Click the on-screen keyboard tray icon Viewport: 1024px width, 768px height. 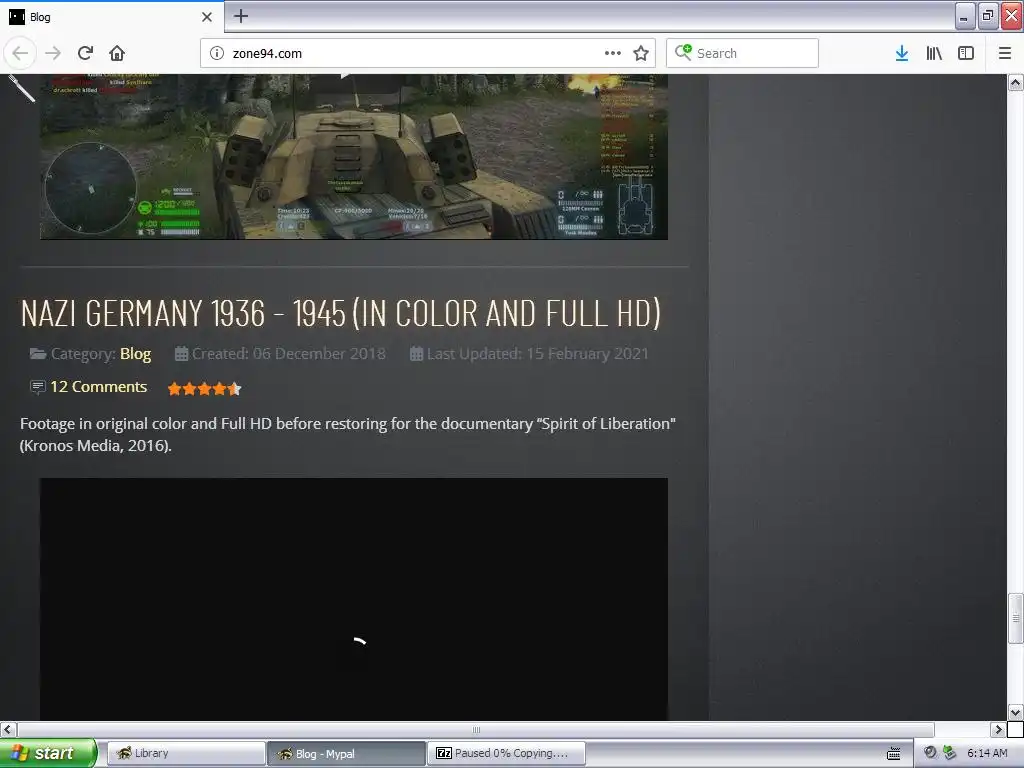[x=893, y=754]
